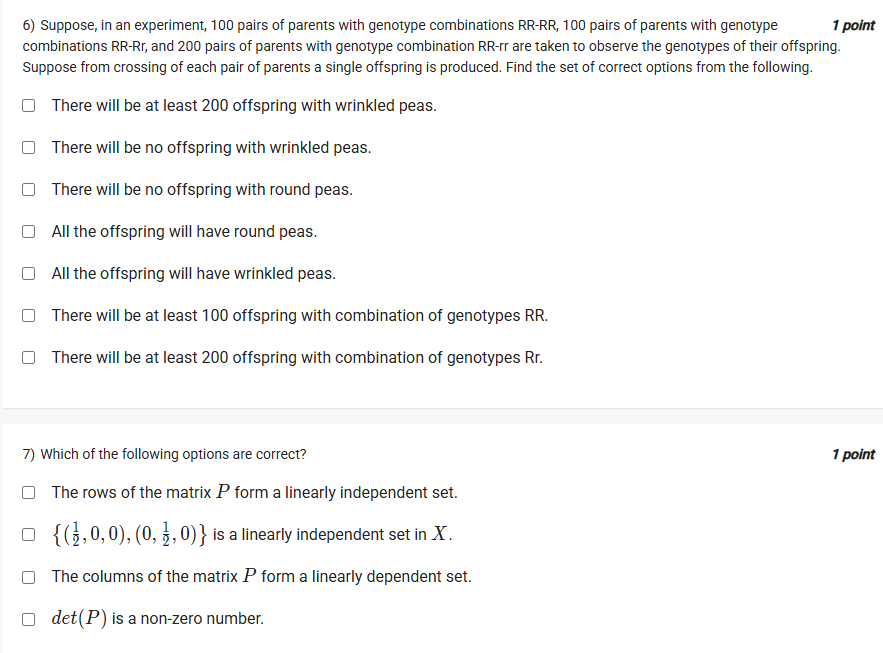883x653 pixels.
Task: Check the 'at least 200 offspring with genotypes Rr' box
Action: pyautogui.click(x=30, y=357)
